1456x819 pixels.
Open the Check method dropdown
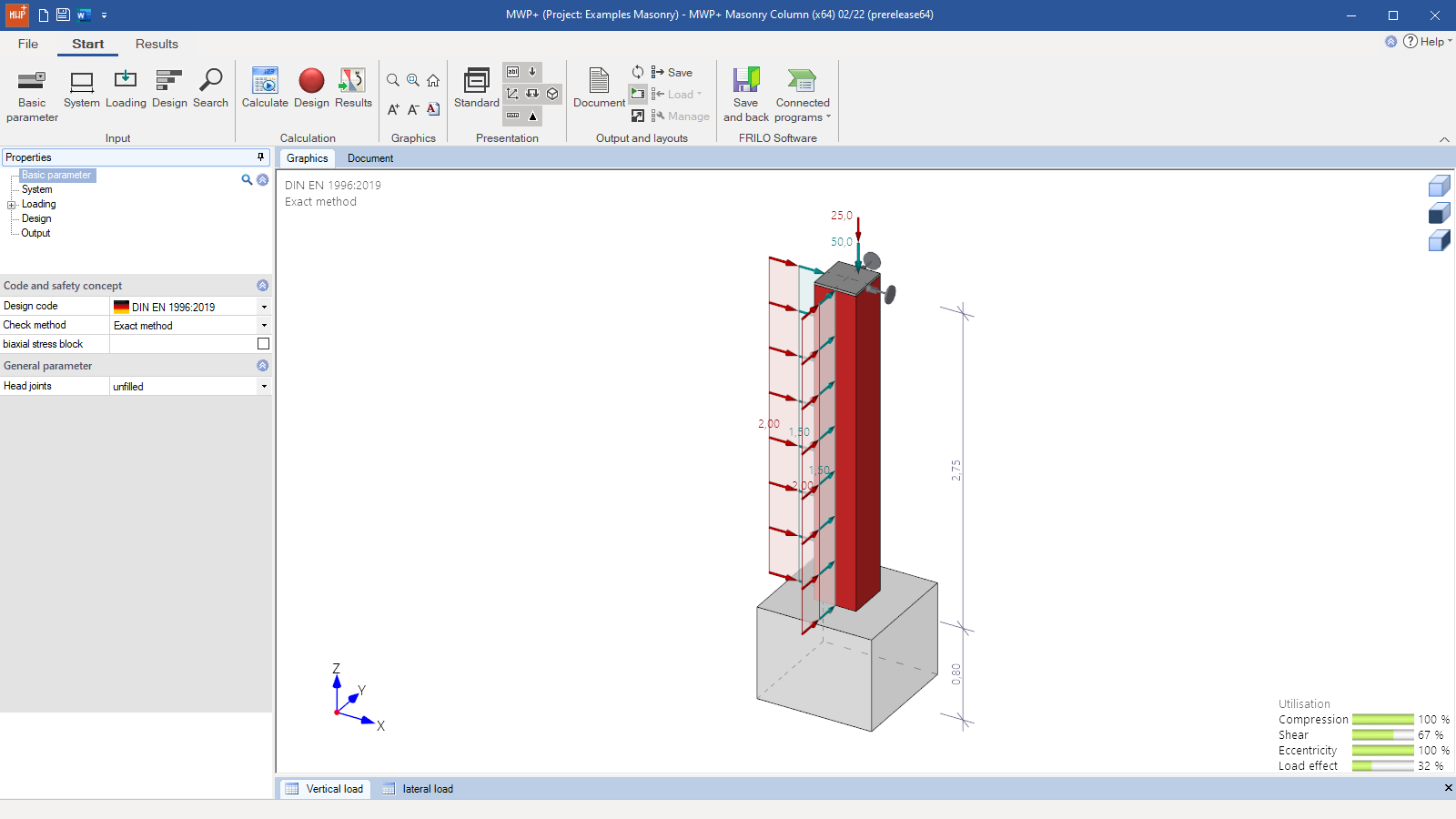(x=264, y=325)
